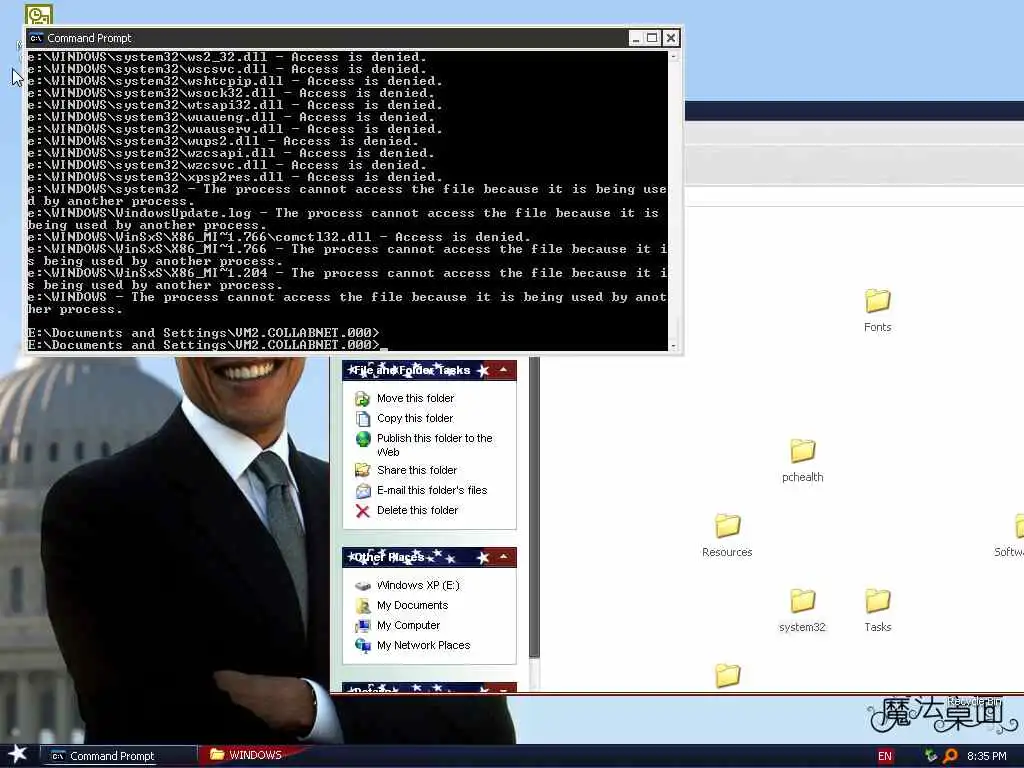Collapse the File and Folder Tasks panel

coord(504,370)
